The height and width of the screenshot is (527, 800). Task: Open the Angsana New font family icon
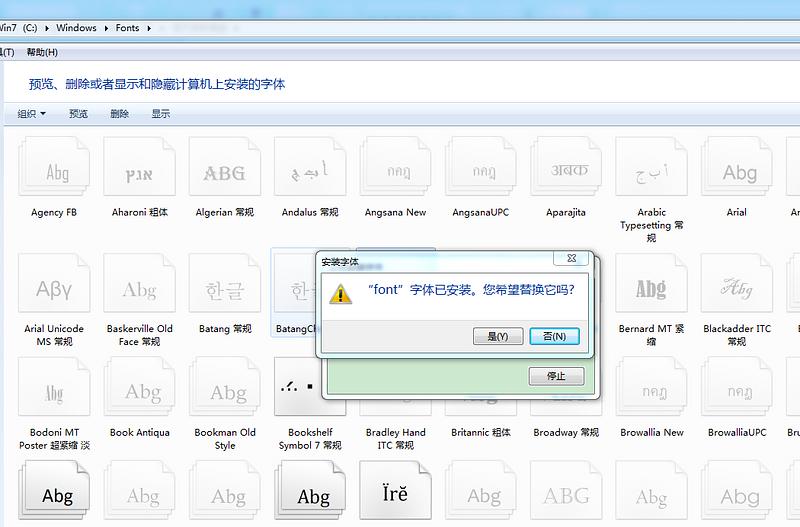pos(395,166)
